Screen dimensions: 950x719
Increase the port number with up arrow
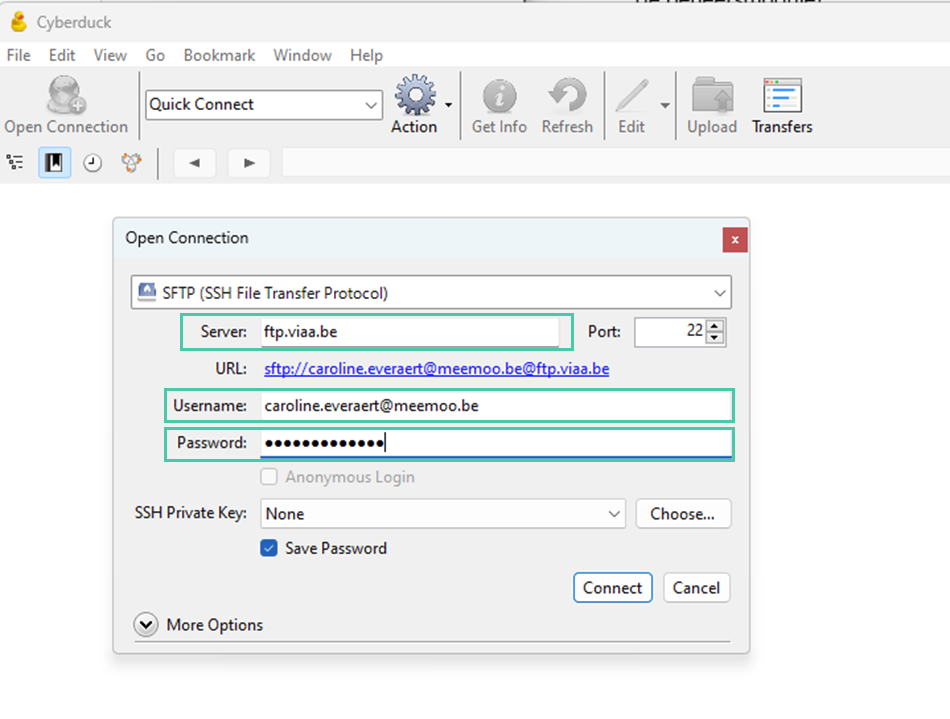point(715,326)
